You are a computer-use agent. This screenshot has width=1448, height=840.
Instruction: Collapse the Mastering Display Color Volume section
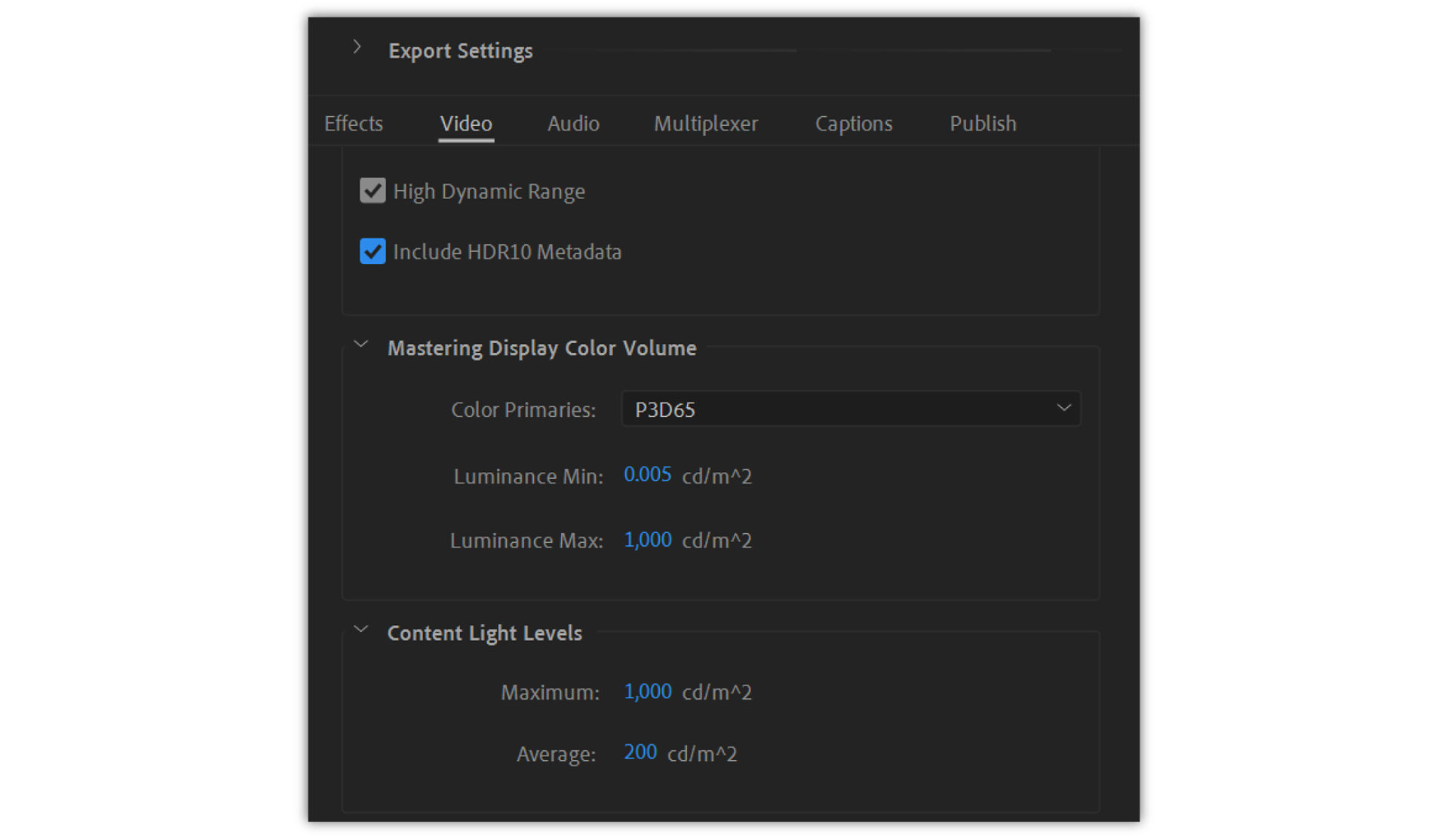pos(360,344)
